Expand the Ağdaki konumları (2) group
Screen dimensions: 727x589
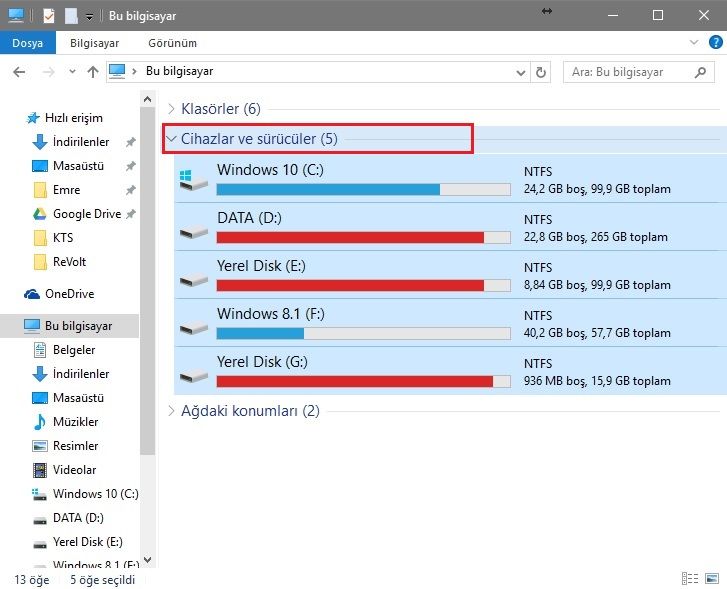click(x=171, y=410)
